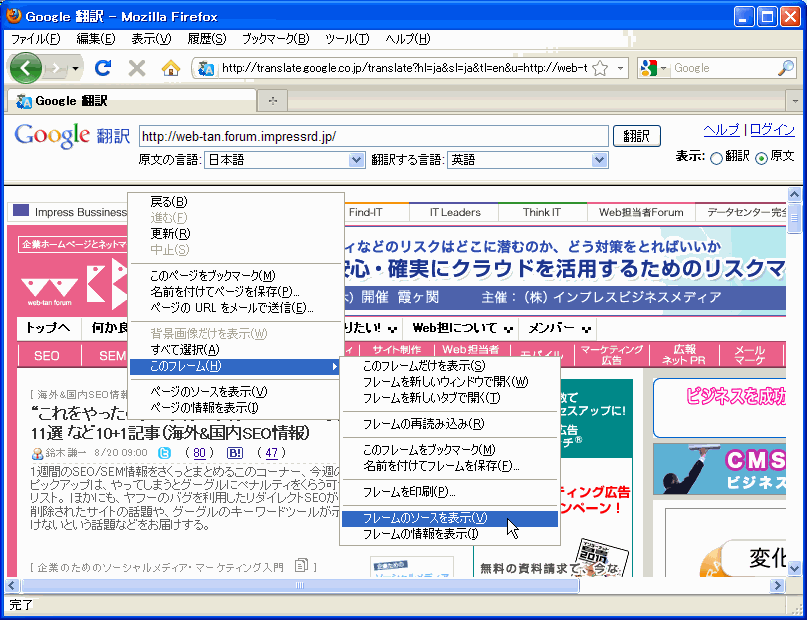Select the 原文 radio button for display
The image size is (807, 620).
click(761, 158)
